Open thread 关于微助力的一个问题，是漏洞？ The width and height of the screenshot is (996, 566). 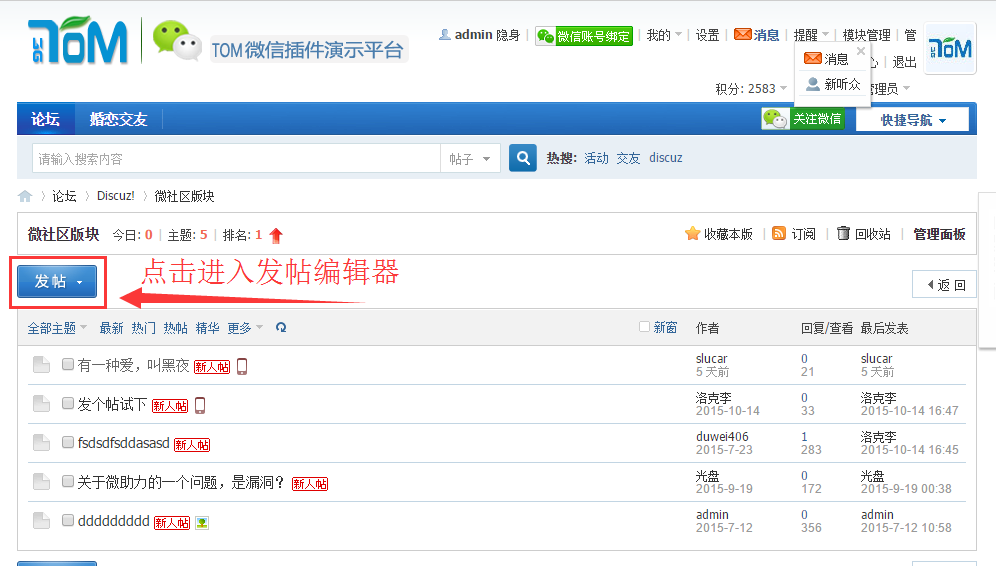181,482
